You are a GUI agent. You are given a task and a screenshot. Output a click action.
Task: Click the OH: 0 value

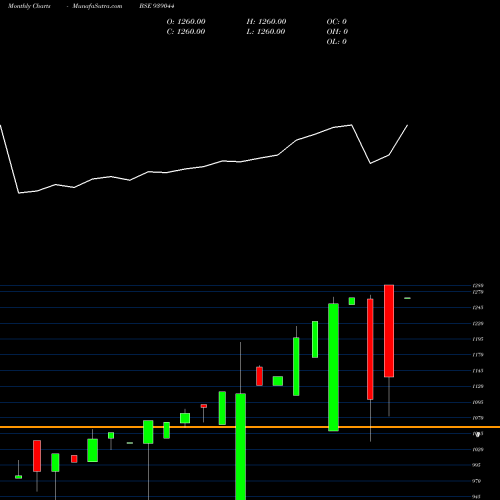pyautogui.click(x=337, y=32)
